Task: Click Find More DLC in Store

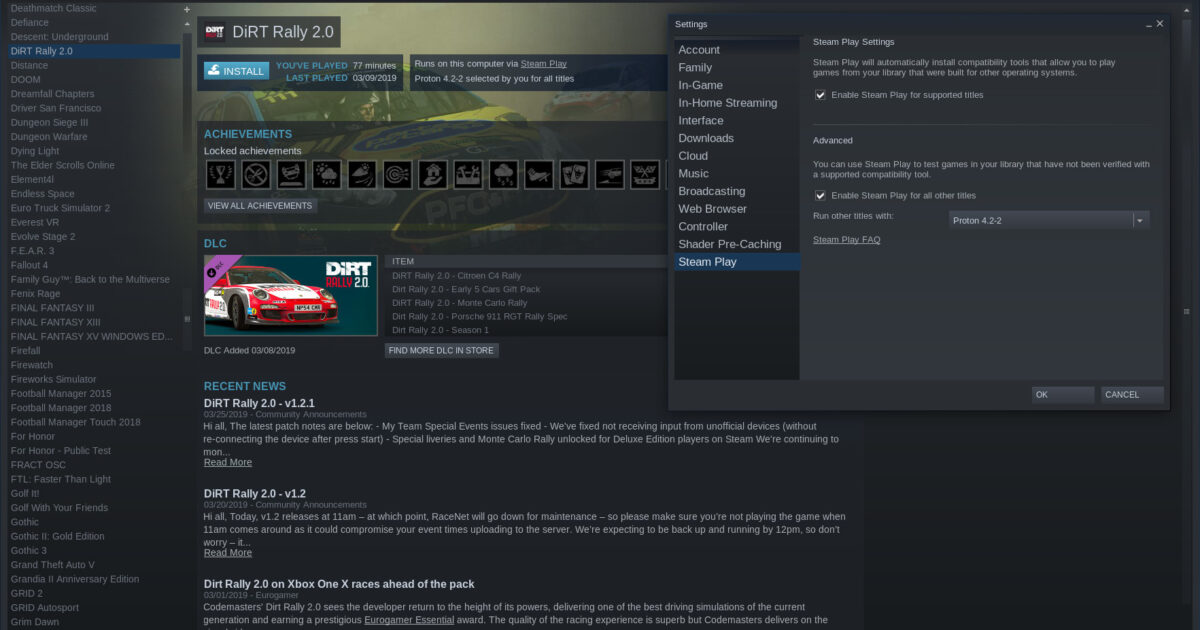Action: pos(441,350)
